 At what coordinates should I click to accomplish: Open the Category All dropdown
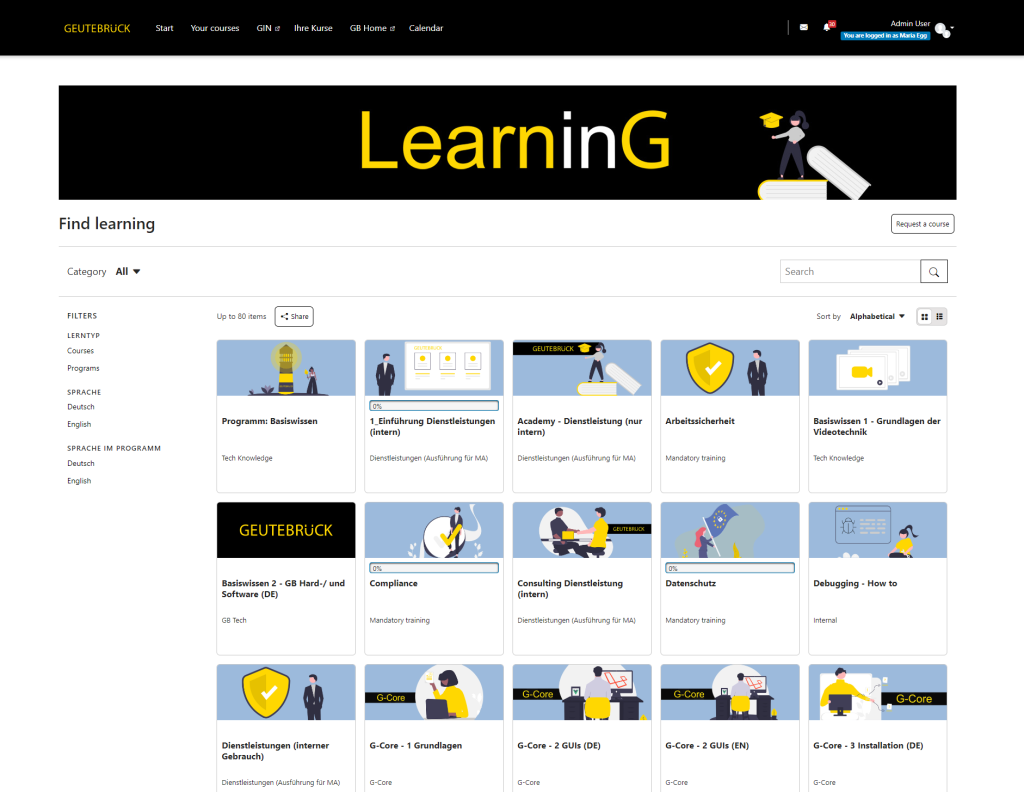[x=128, y=272]
